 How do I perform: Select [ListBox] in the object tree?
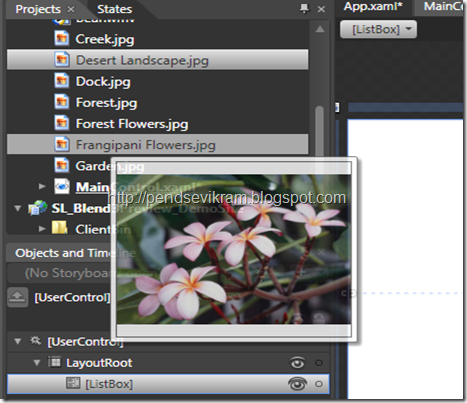click(168, 384)
